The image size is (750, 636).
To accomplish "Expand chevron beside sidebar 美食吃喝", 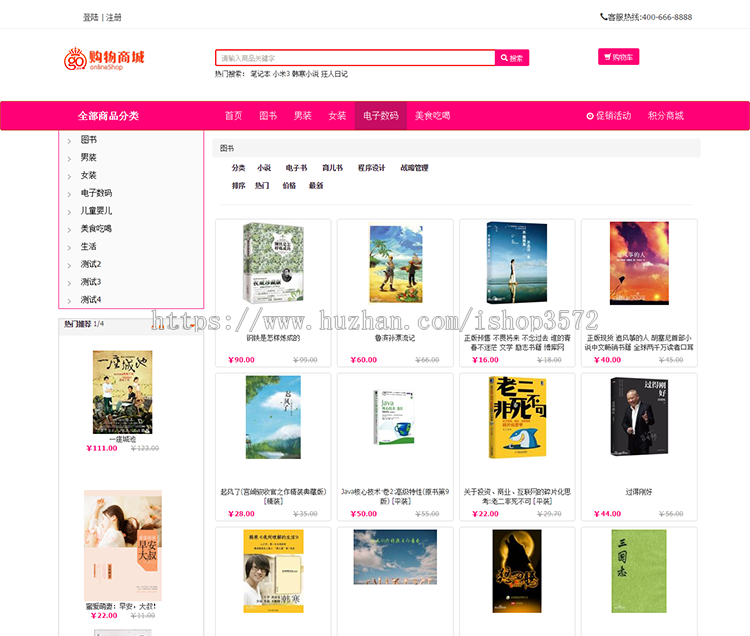I will click(69, 230).
